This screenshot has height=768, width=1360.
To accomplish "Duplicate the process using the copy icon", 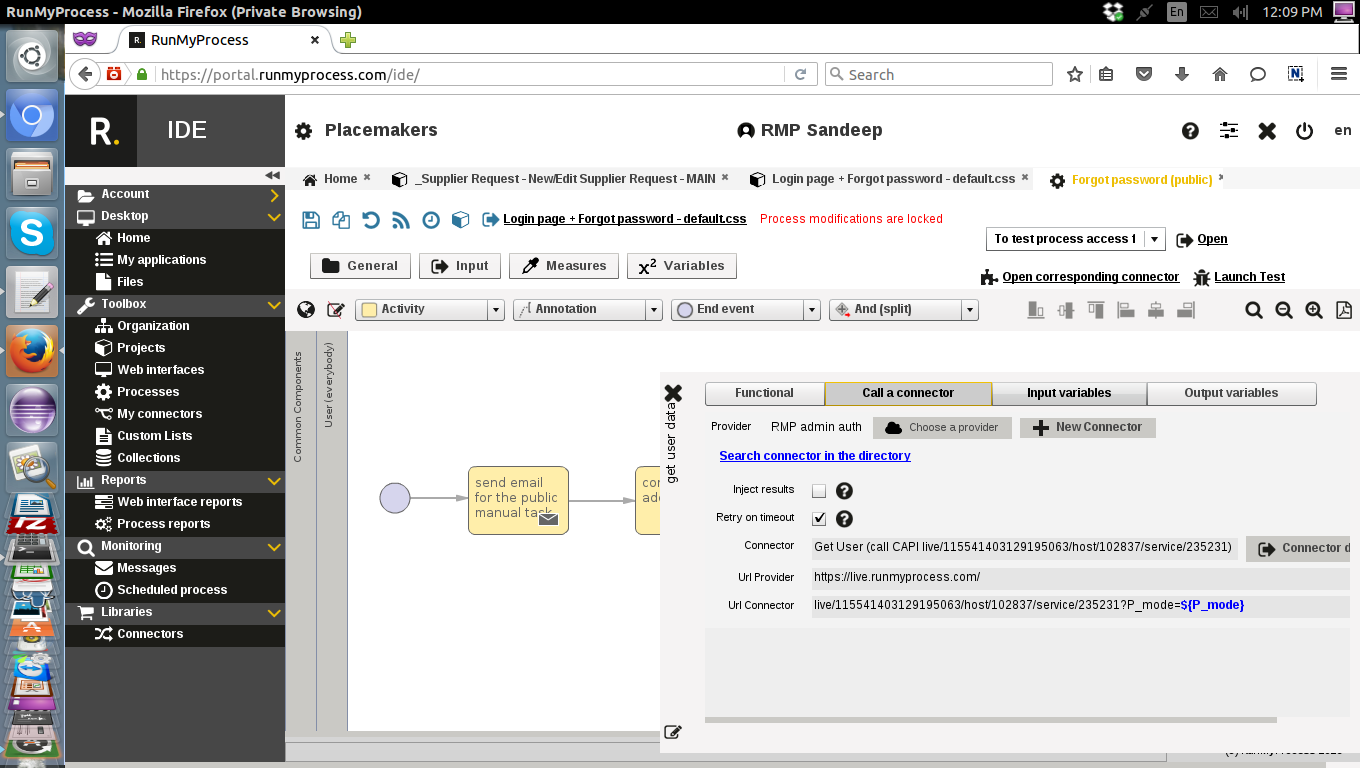I will (x=341, y=219).
